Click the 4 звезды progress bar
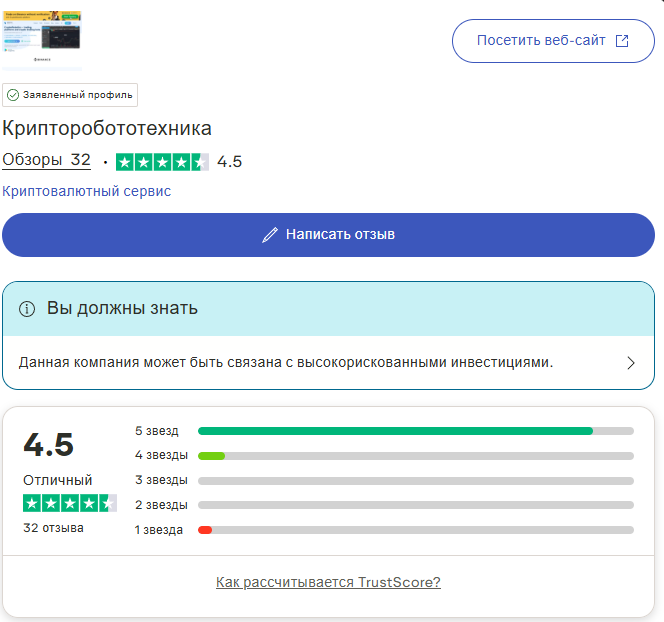Viewport: 664px width, 622px height. pyautogui.click(x=416, y=456)
